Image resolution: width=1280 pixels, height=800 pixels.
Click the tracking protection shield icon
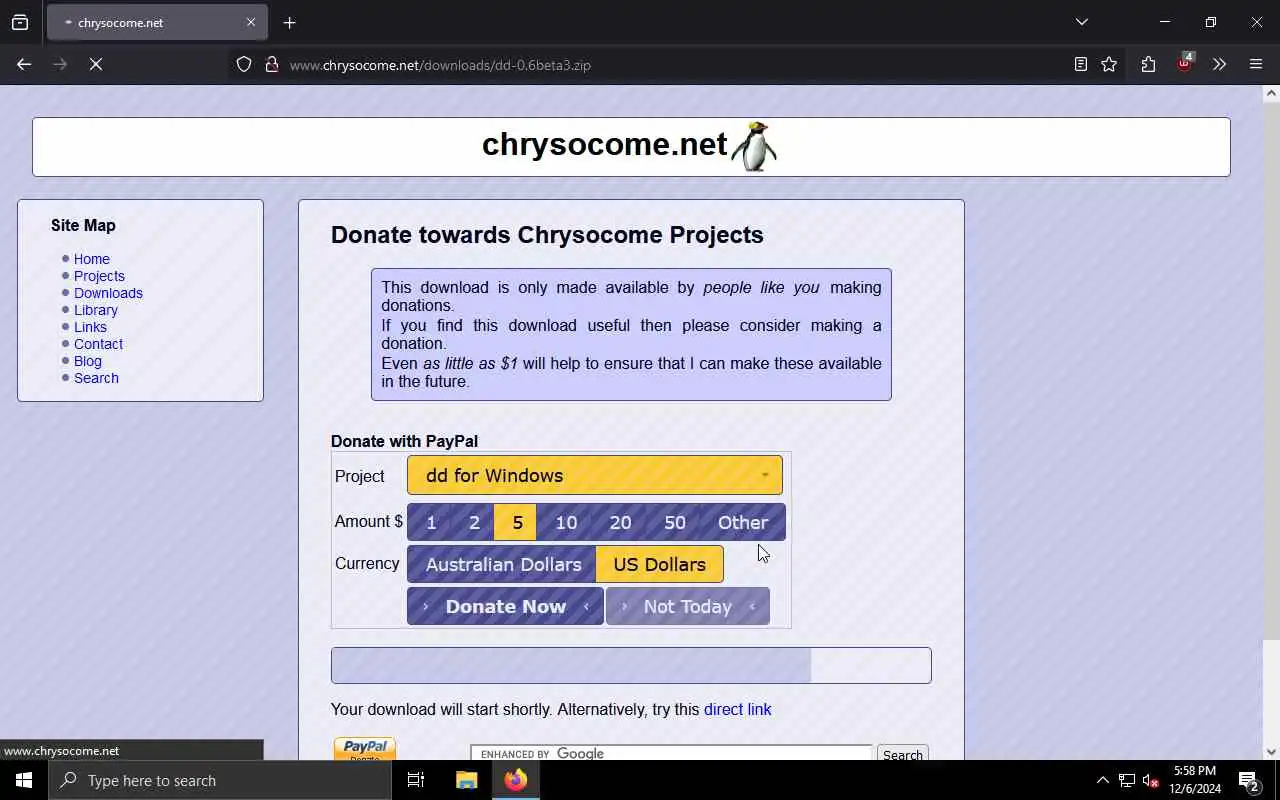coord(244,64)
